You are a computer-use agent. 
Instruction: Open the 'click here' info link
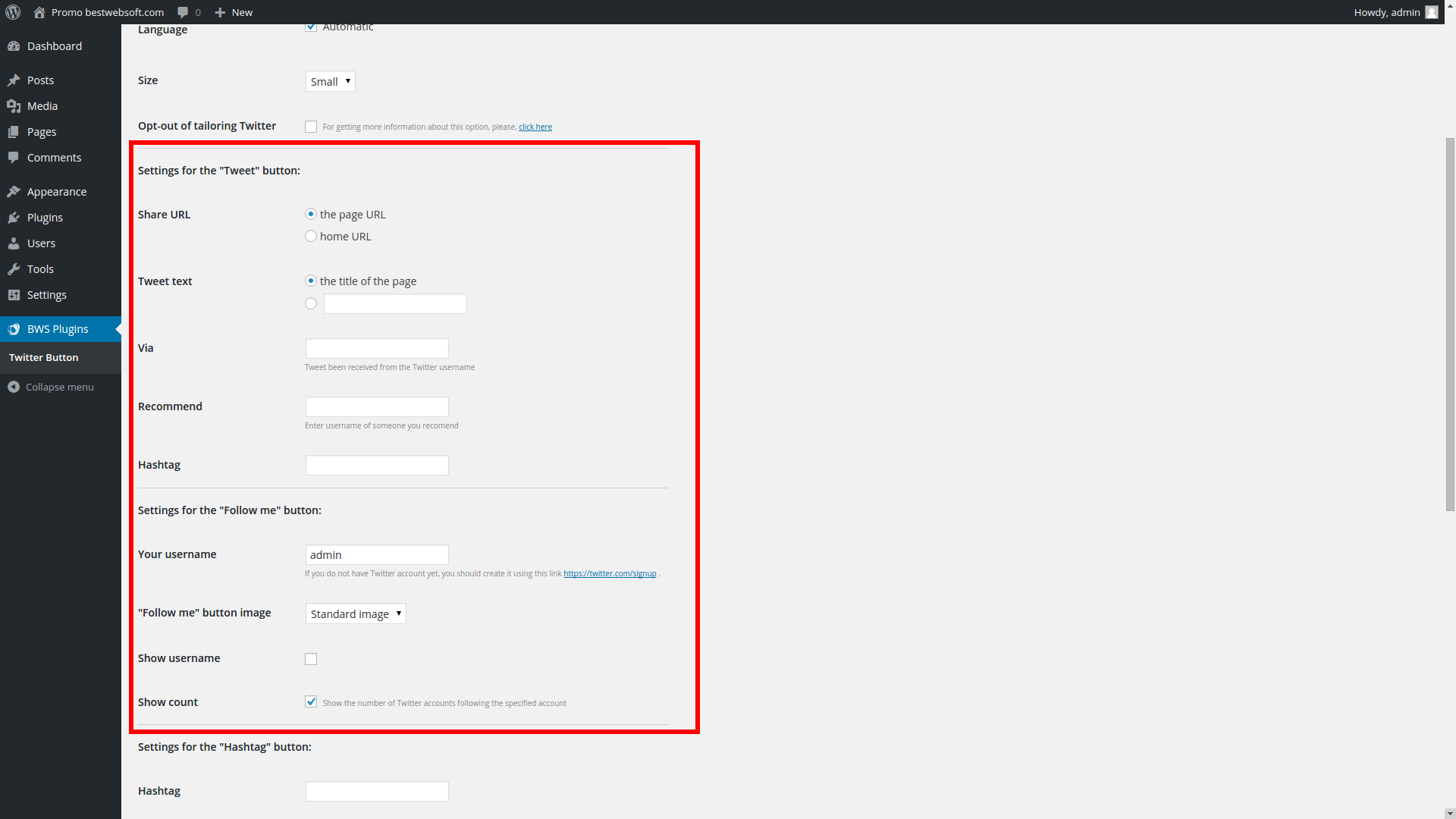[x=535, y=127]
